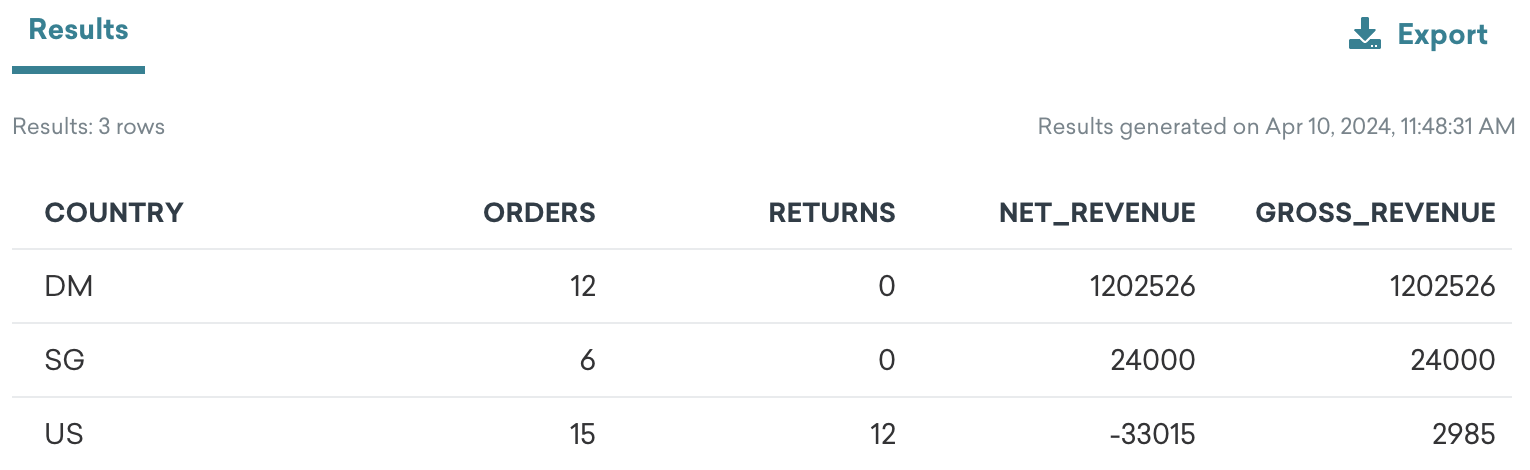Click the SG orders value 6

pyautogui.click(x=587, y=360)
